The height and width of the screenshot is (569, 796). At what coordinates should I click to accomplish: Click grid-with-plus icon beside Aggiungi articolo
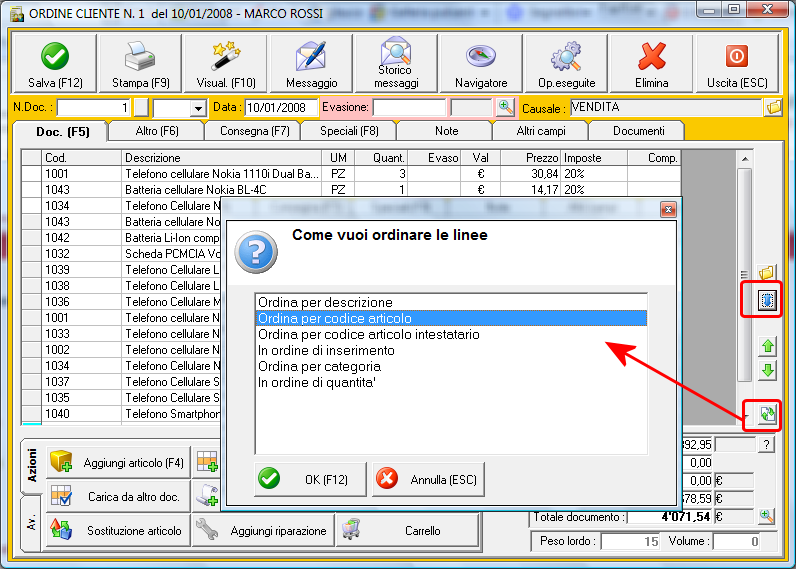tap(208, 461)
